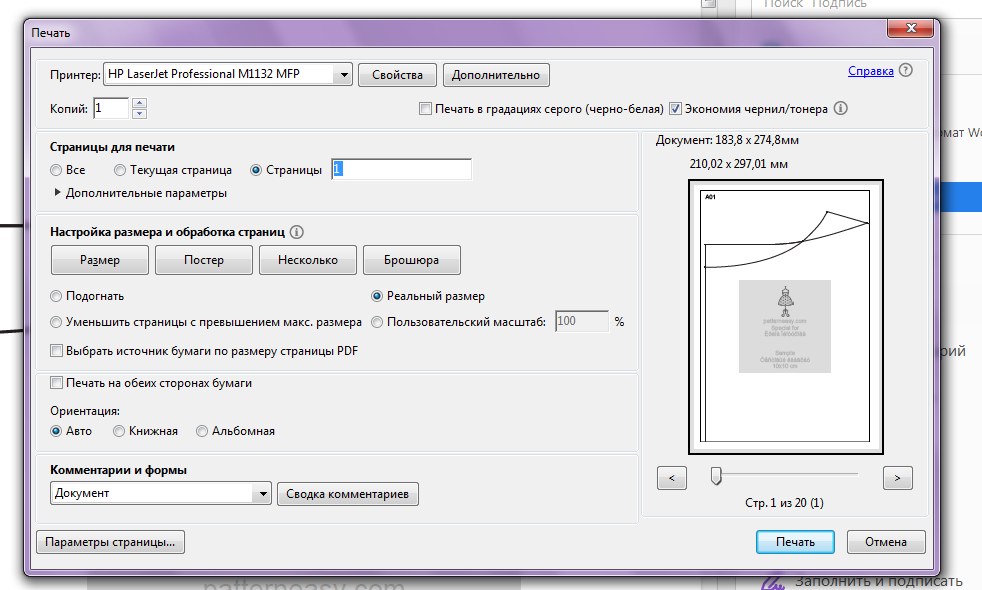This screenshot has height=590, width=982.
Task: Choose Альбомная orientation
Action: click(202, 431)
